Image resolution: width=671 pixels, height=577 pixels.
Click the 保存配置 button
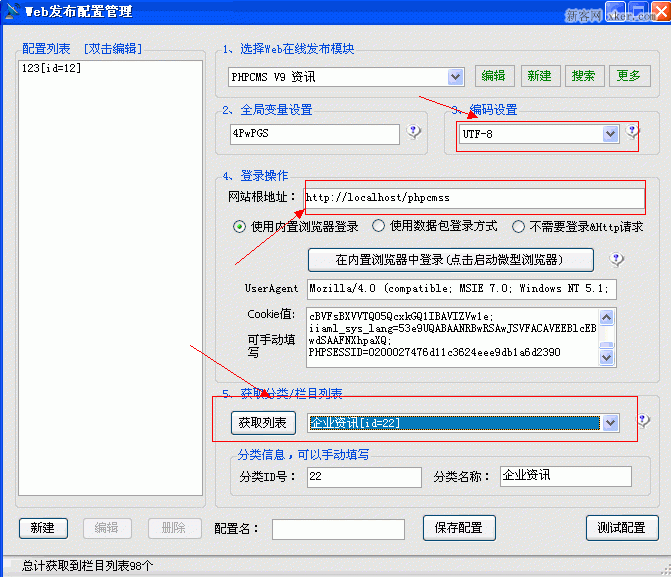tap(459, 528)
